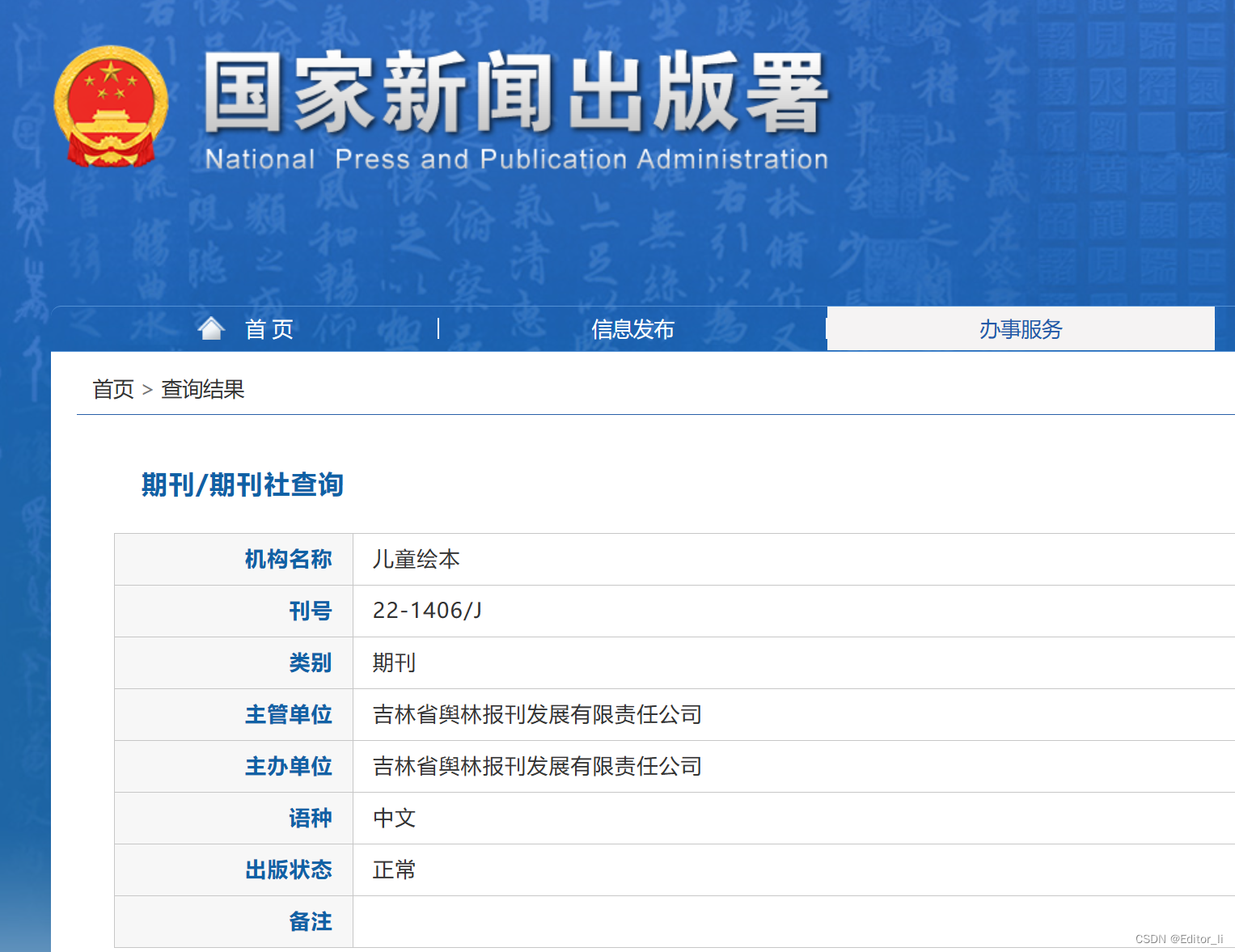Select the 主办单位 company name value

click(537, 767)
